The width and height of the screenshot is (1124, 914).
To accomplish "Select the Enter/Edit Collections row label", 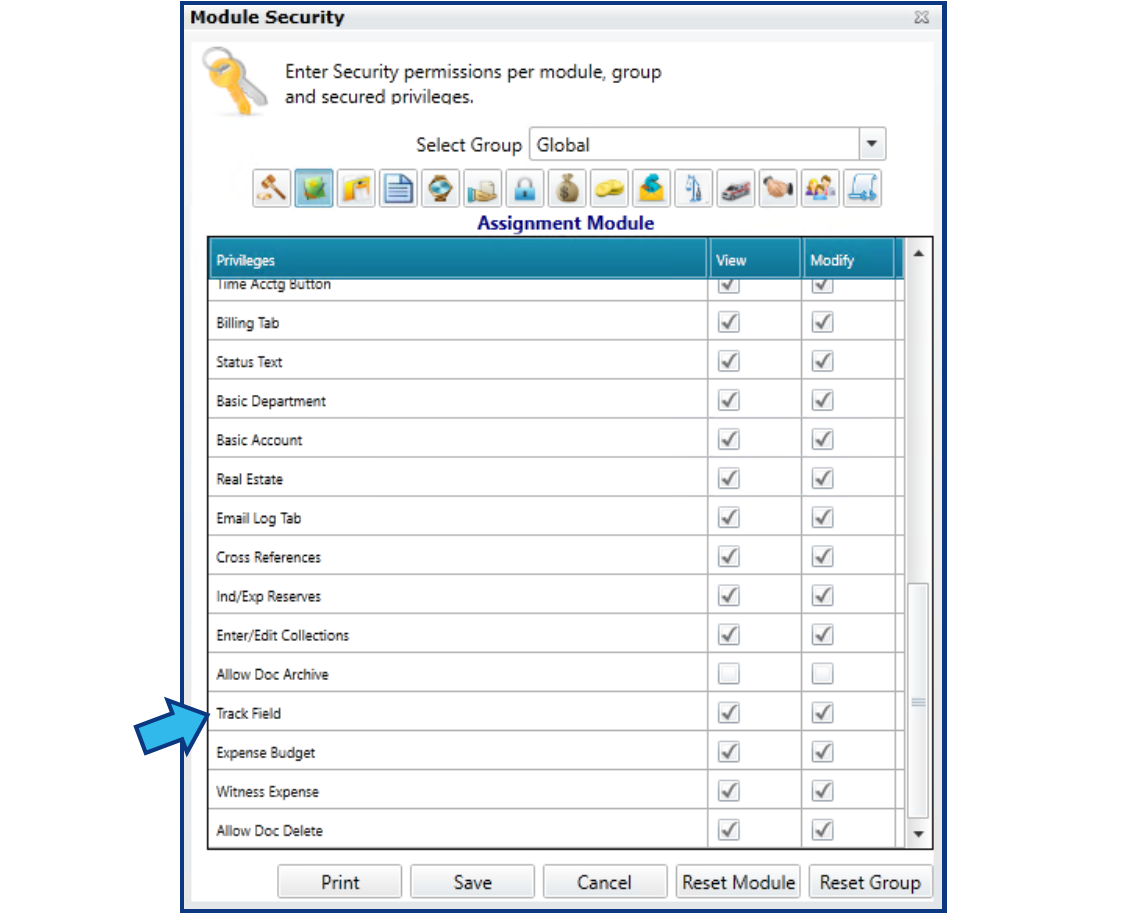I will pos(282,636).
